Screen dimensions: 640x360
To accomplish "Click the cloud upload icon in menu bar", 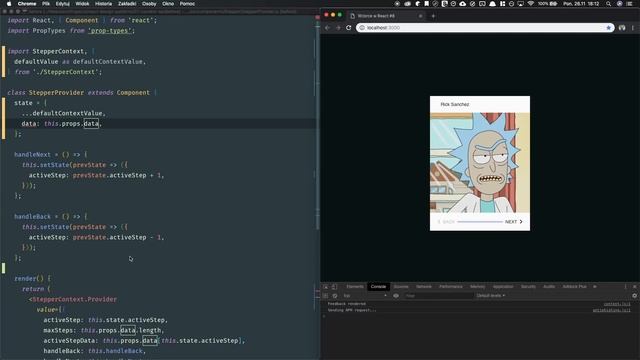I will (x=462, y=4).
